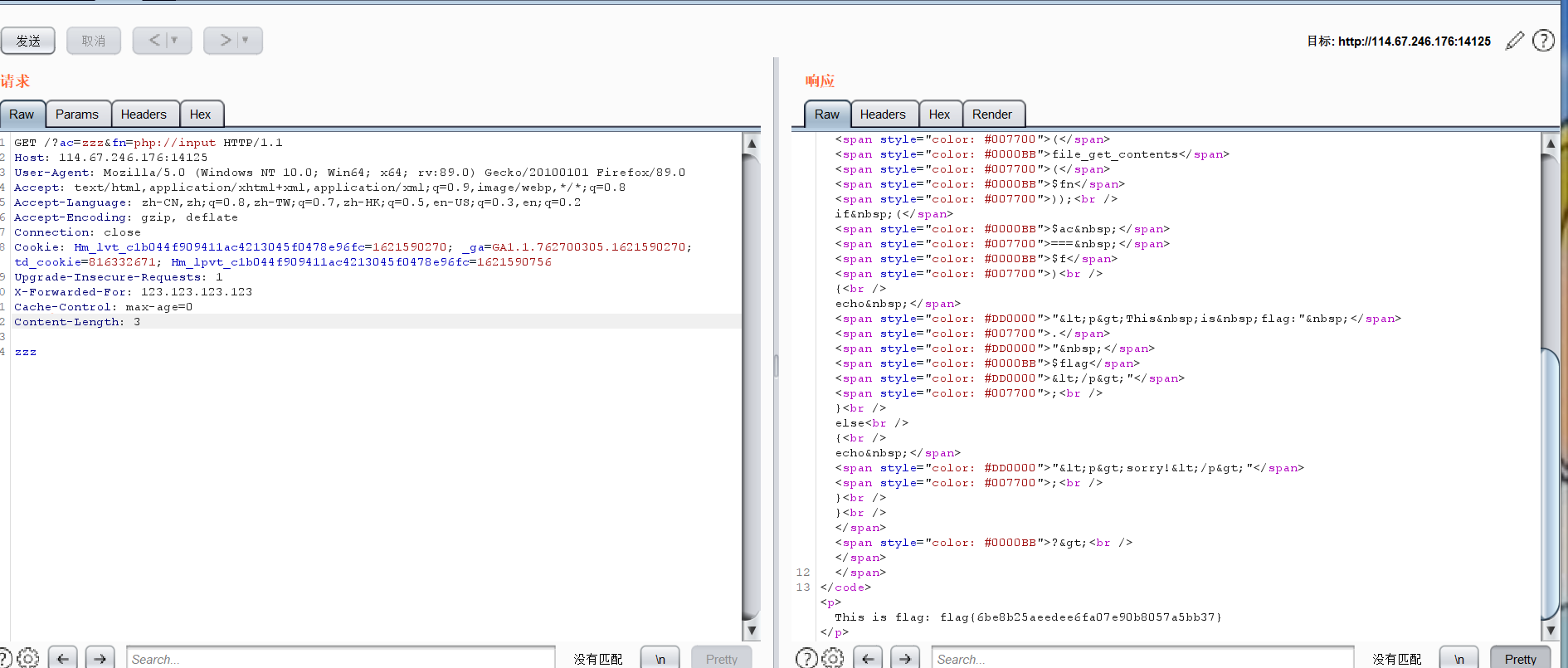The height and width of the screenshot is (668, 1568).
Task: Open request pane settings gear
Action: (27, 658)
